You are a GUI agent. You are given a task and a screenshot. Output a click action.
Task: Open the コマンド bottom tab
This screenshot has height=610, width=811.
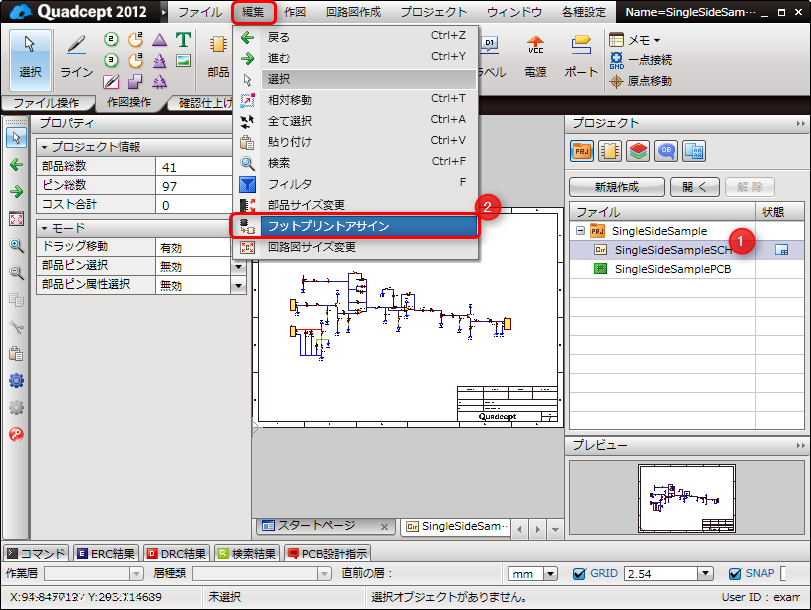pos(37,554)
